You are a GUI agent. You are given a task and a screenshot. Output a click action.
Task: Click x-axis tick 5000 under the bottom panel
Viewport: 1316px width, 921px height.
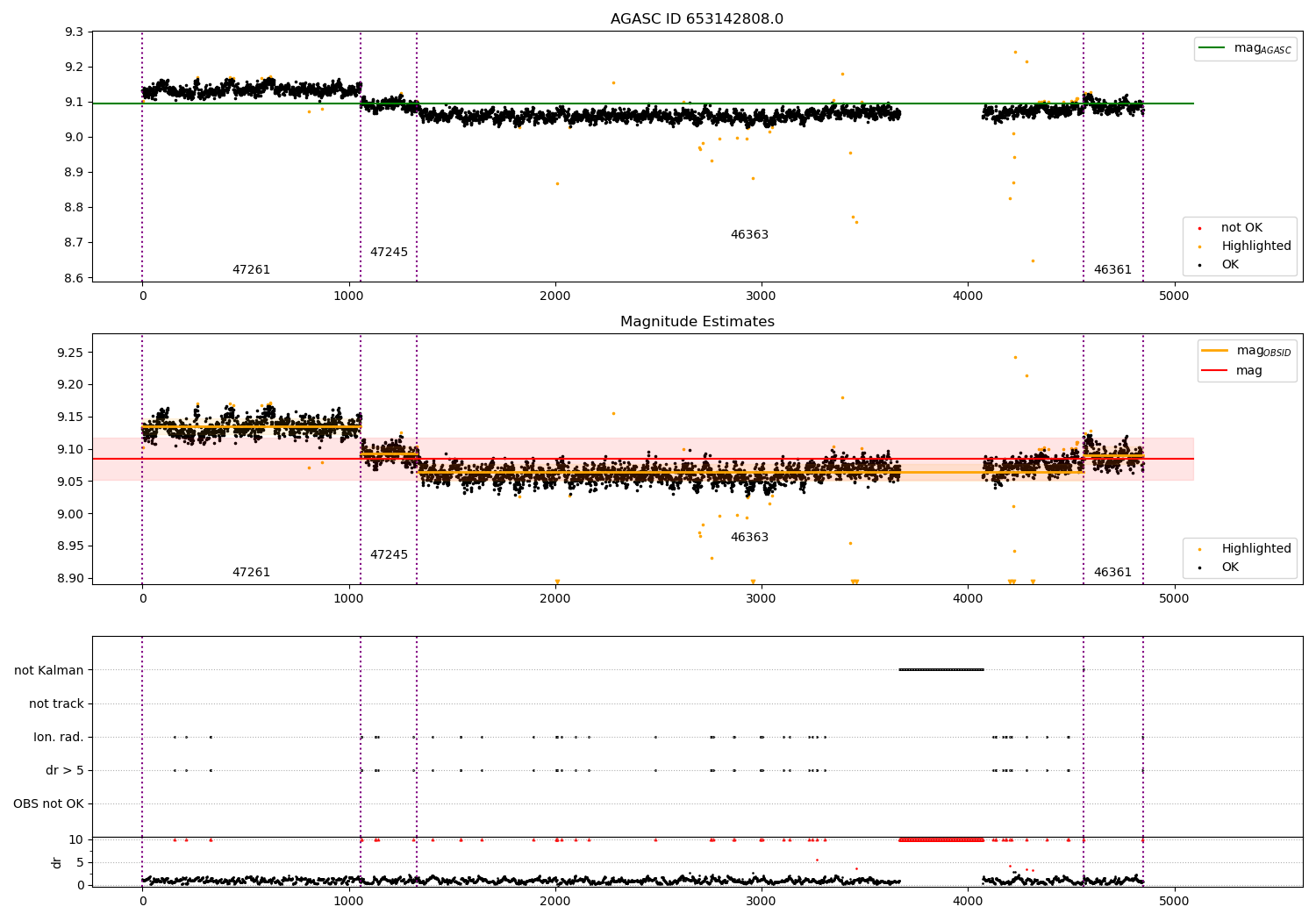(x=1174, y=901)
